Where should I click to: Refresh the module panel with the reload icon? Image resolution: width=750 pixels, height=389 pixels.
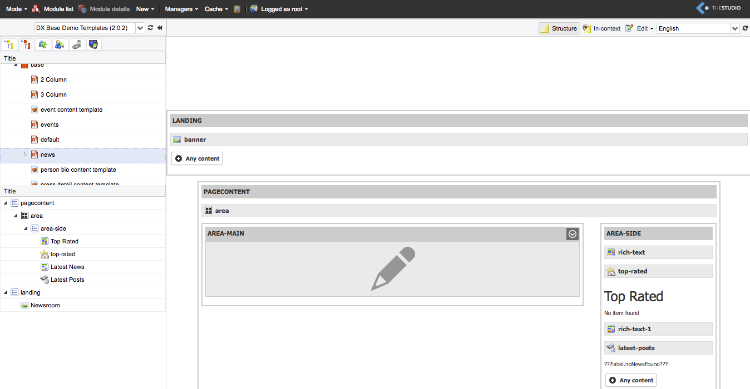[151, 28]
